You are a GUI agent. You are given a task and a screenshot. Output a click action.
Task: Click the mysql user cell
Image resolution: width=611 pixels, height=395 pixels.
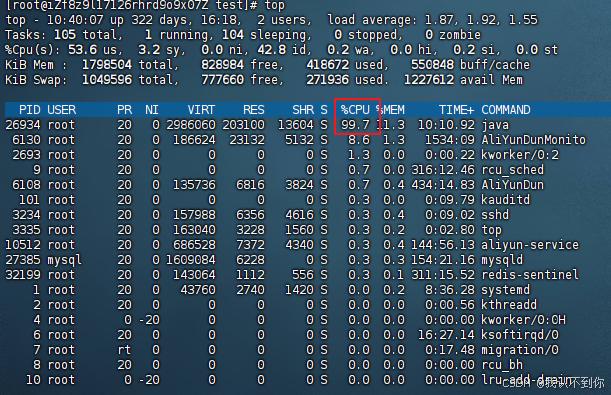[x=65, y=260]
